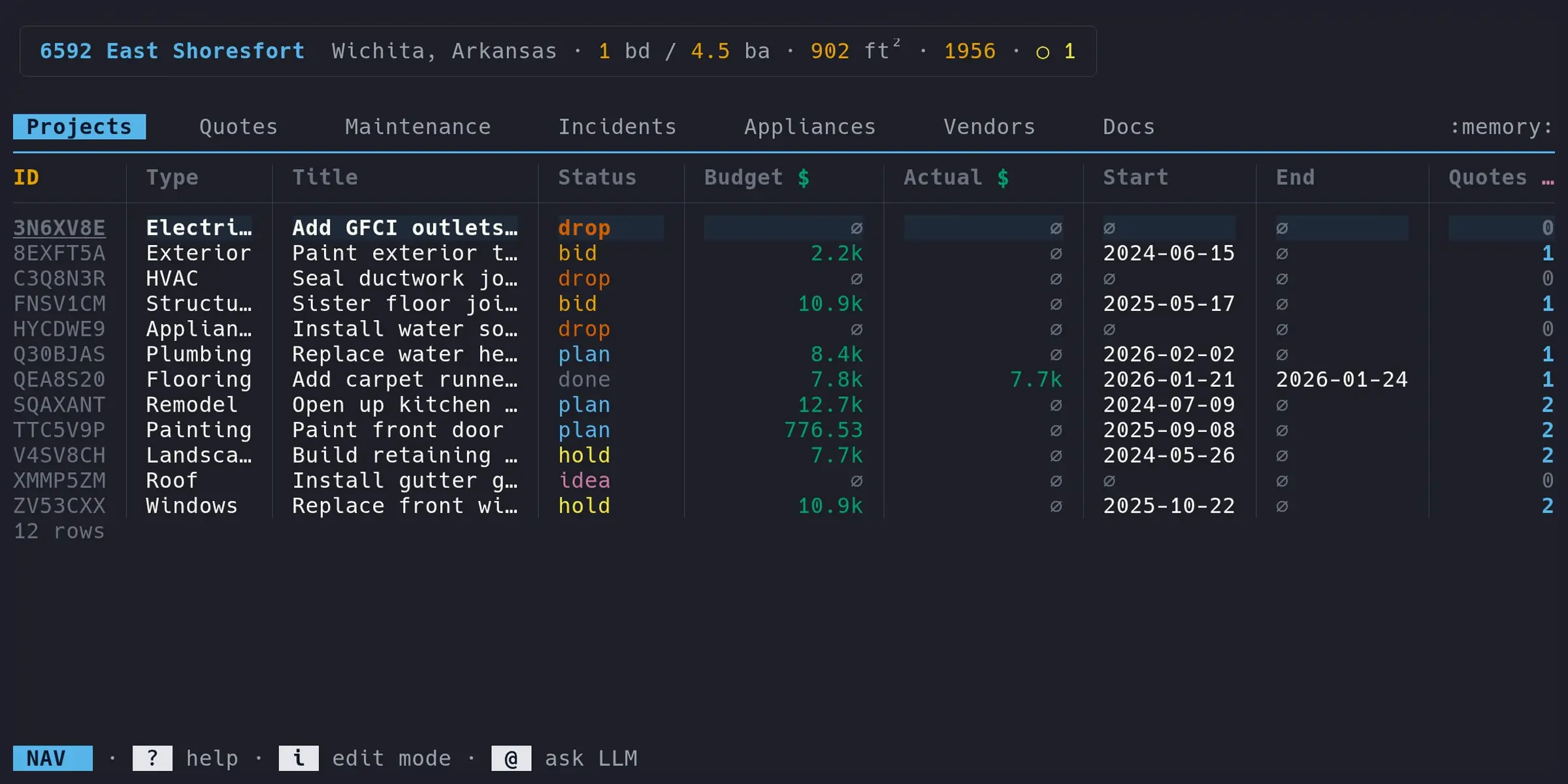Click the Status column header
The height and width of the screenshot is (784, 1568).
tap(597, 178)
